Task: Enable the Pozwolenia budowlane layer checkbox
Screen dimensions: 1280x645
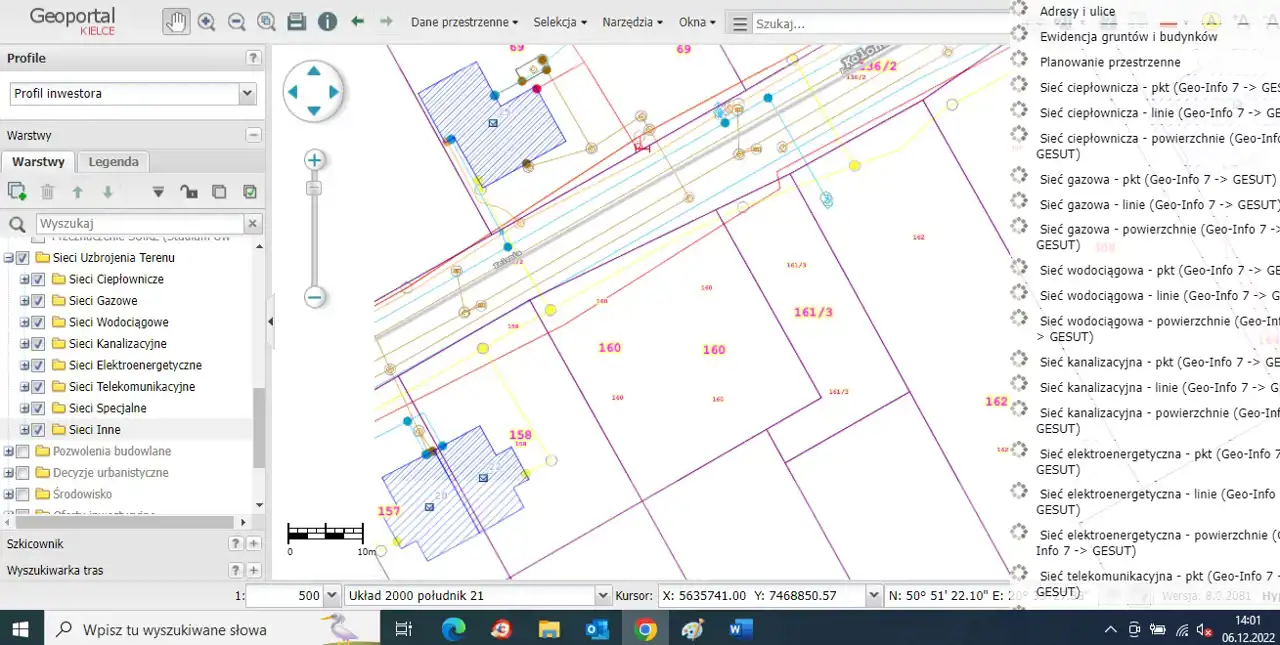Action: coord(22,451)
